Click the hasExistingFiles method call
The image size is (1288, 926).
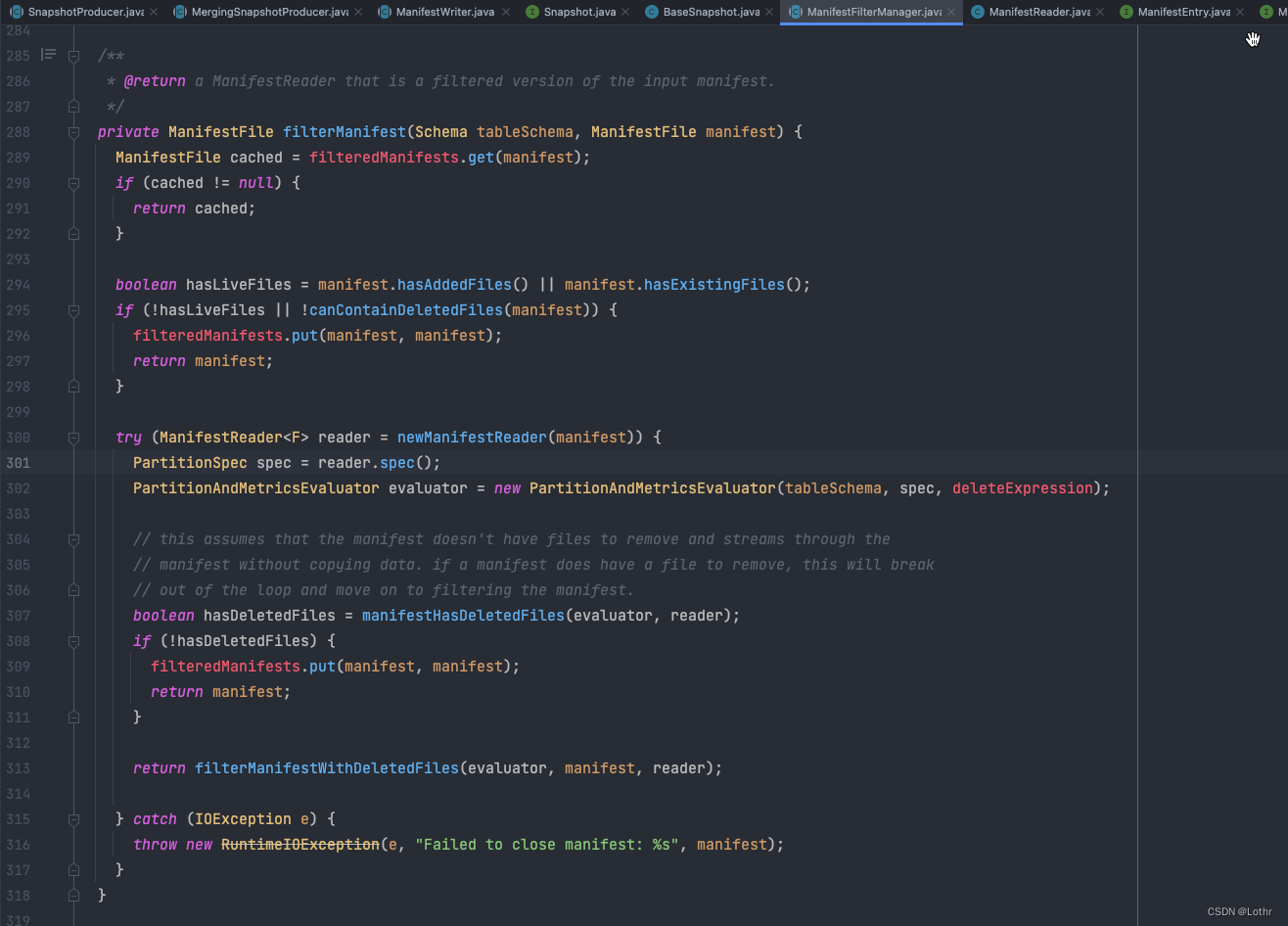(714, 285)
